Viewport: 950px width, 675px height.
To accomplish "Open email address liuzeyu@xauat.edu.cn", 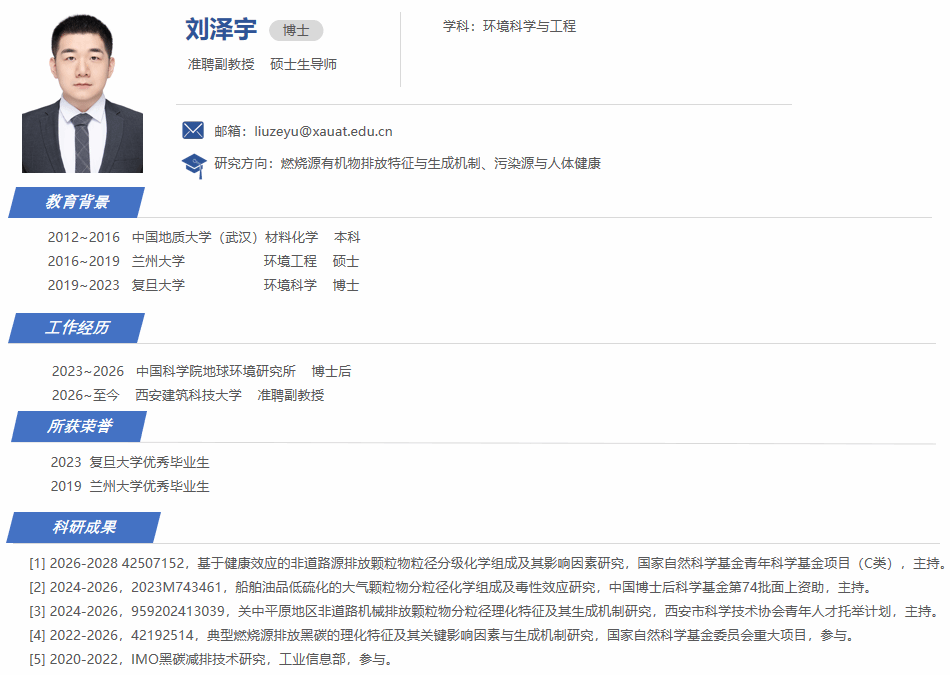I will point(323,131).
